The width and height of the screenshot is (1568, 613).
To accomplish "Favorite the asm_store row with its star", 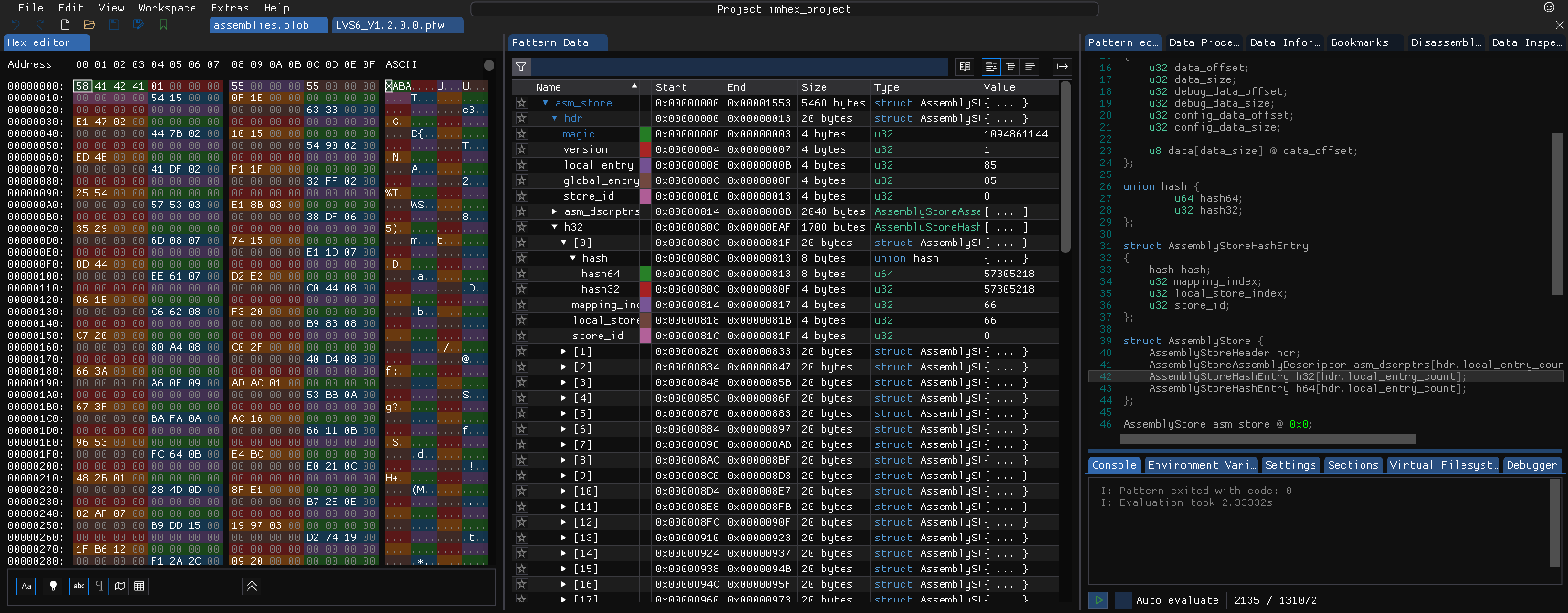I will click(x=522, y=103).
